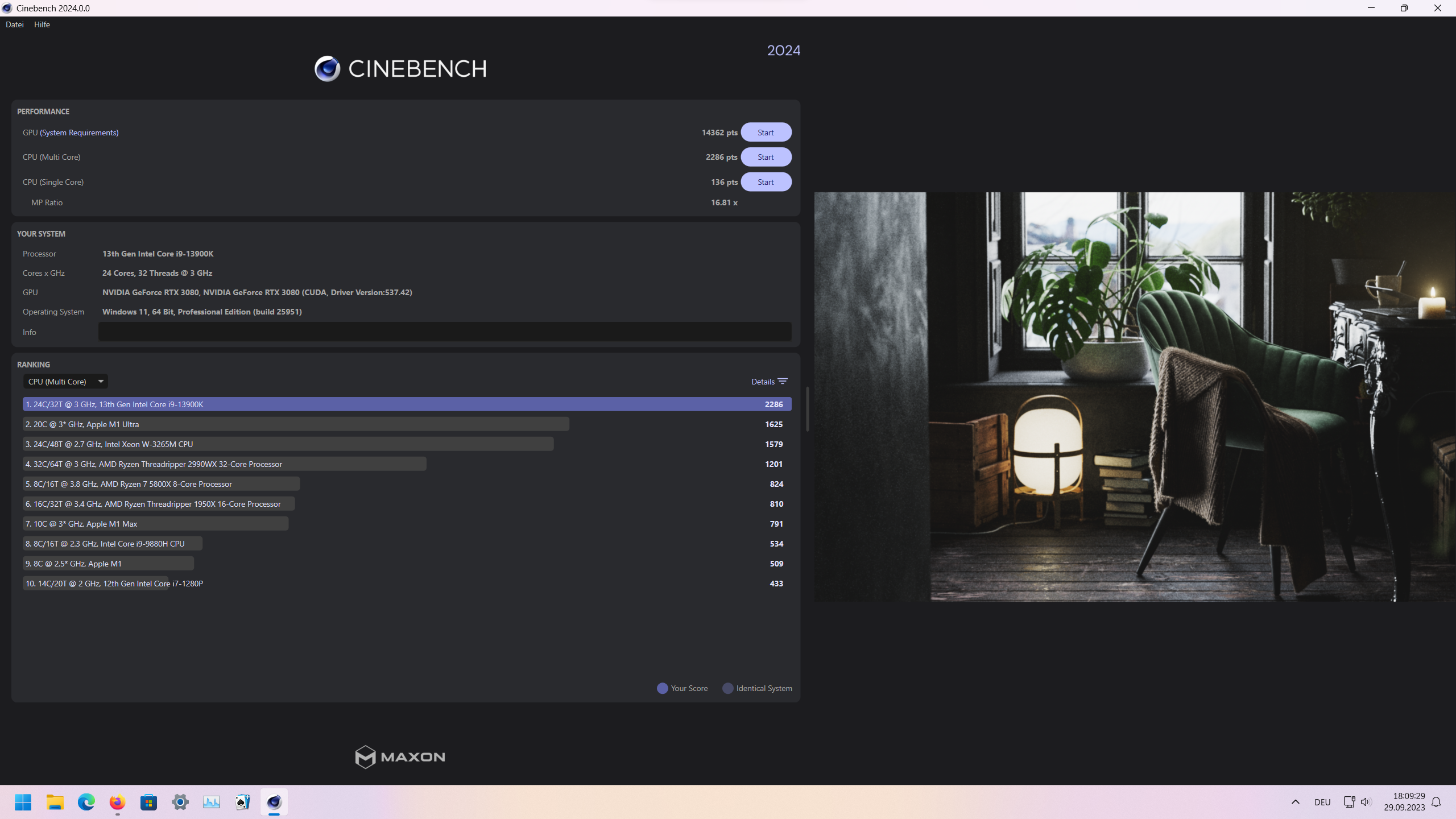
Task: Open the volume tray icon
Action: coord(1366,802)
